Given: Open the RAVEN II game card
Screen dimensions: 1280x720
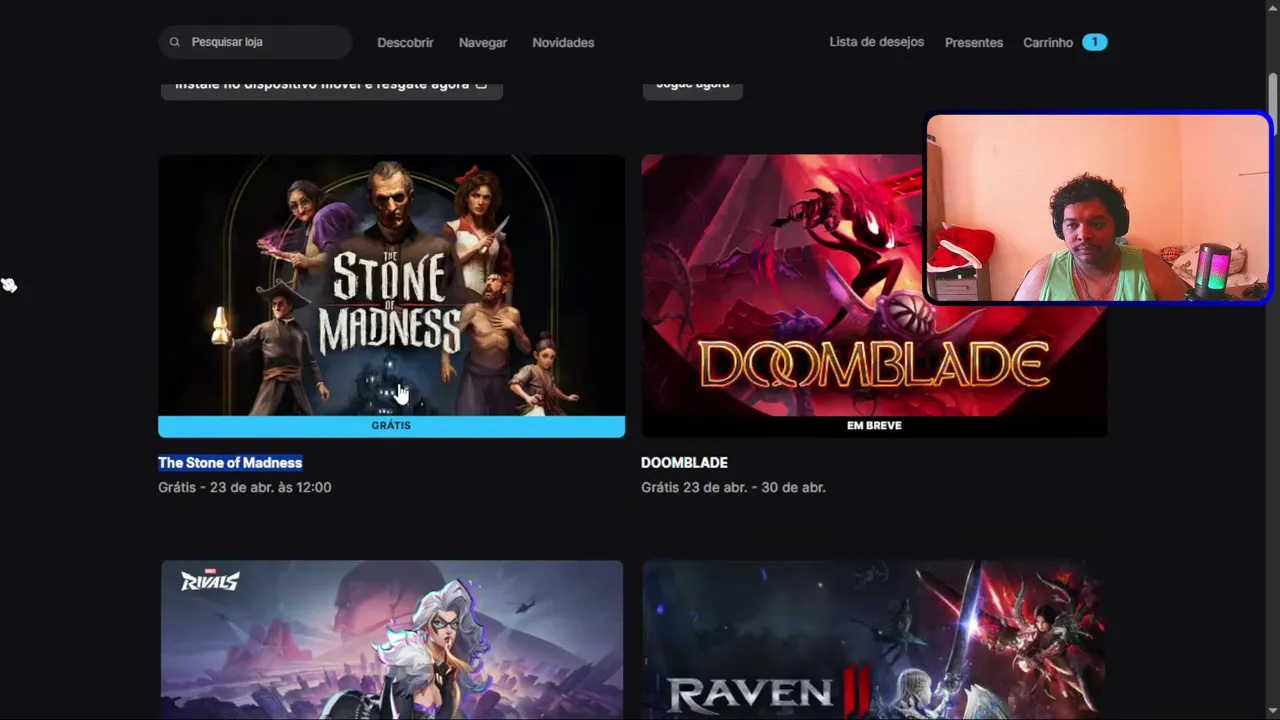Looking at the screenshot, I should 874,640.
